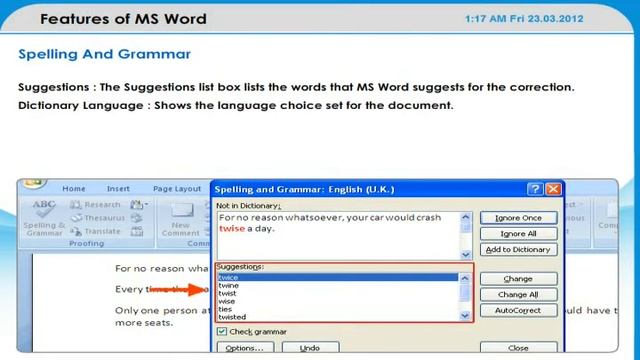Click up arrow of Suggestions scrollbar

coord(465,278)
